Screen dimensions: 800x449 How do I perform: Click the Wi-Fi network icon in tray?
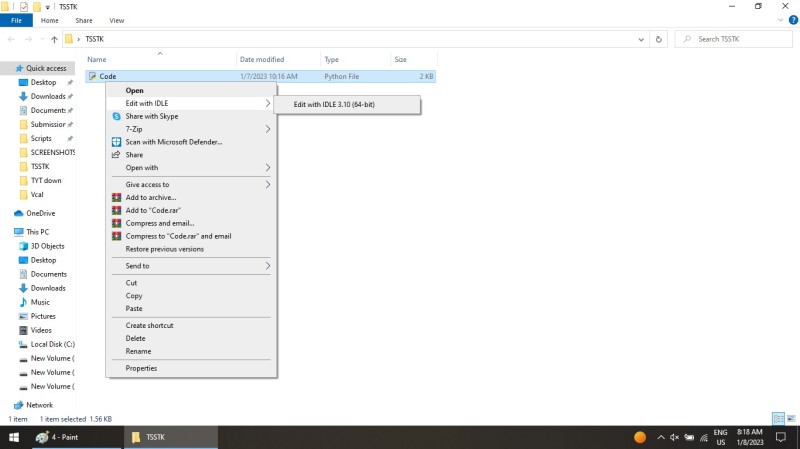tap(704, 437)
